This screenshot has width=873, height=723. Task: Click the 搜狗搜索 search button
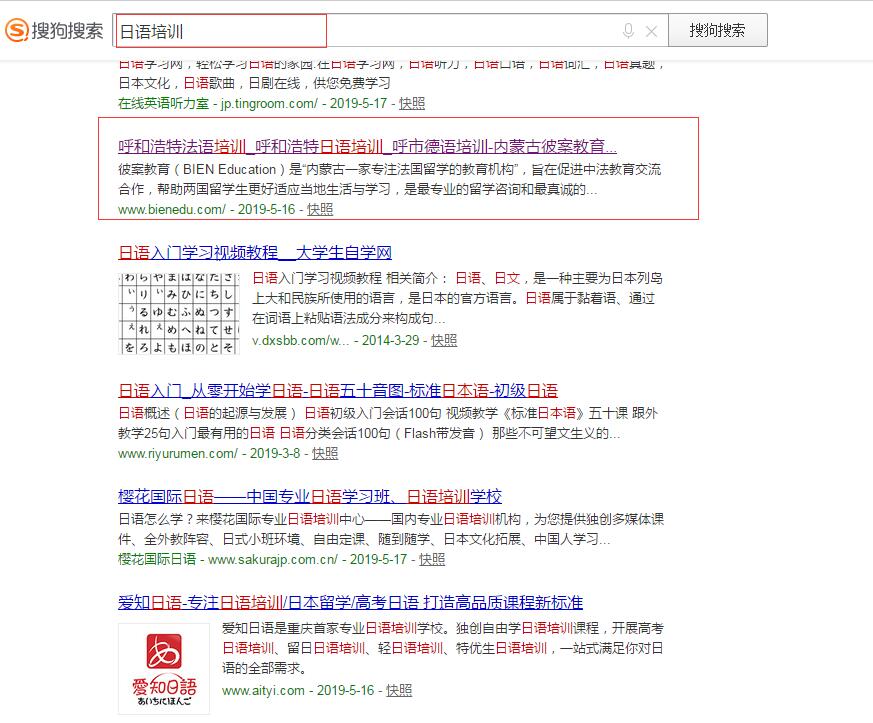point(718,30)
